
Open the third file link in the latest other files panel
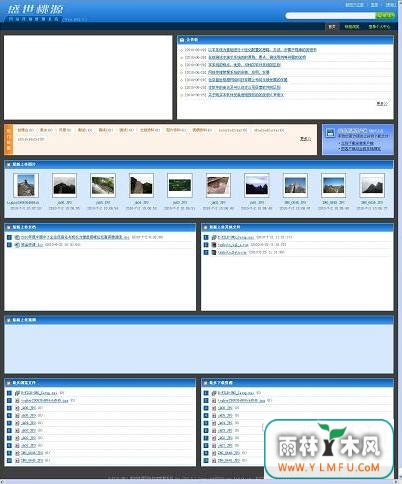tap(232, 253)
